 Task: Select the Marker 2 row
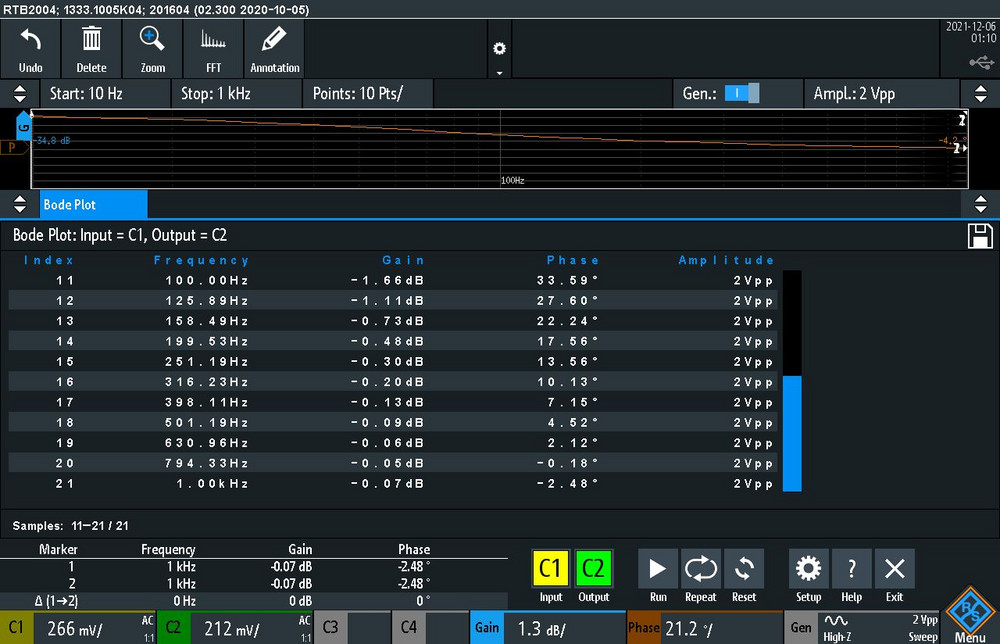coord(254,583)
